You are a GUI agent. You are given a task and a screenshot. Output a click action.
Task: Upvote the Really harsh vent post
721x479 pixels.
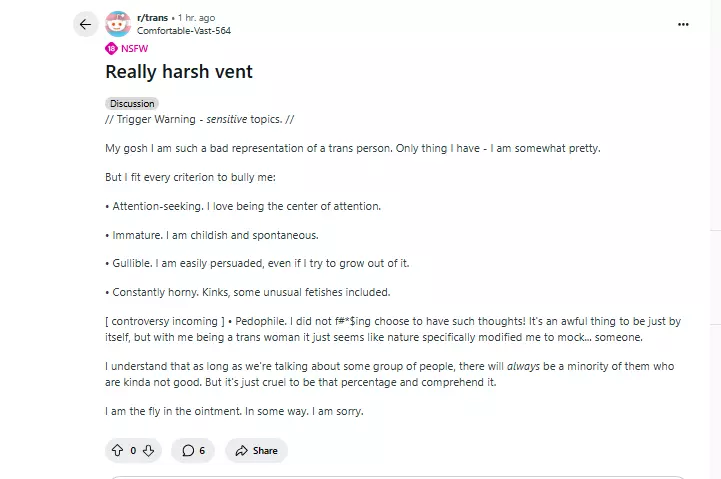[116, 451]
